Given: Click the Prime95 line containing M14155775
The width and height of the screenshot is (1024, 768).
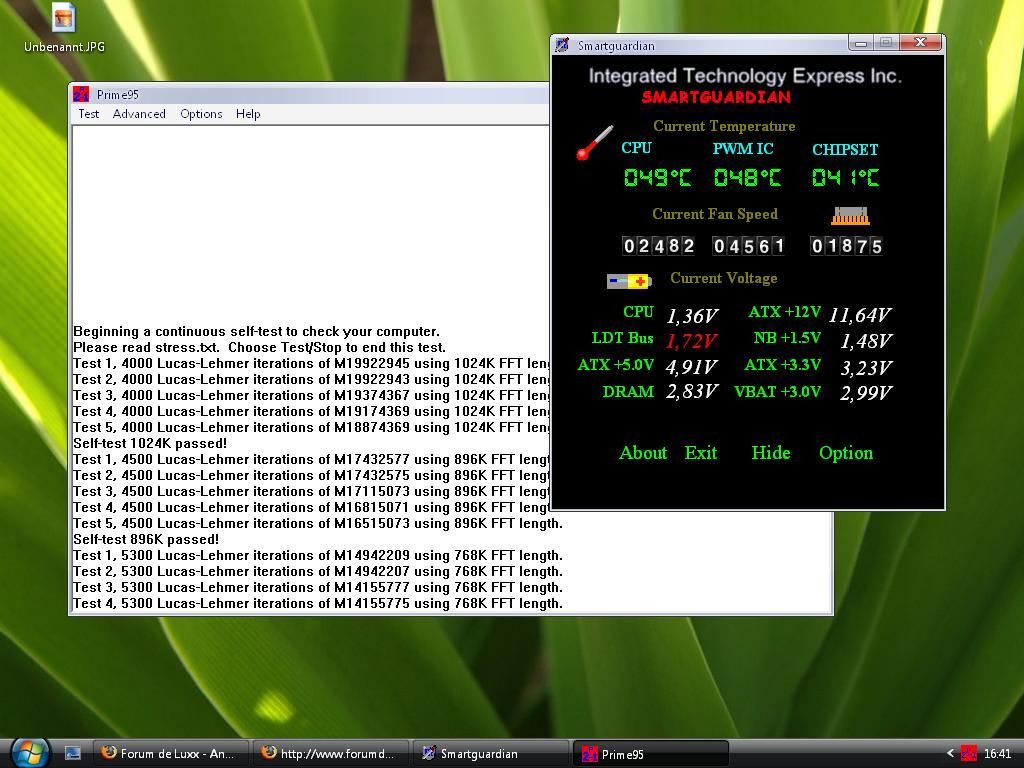Looking at the screenshot, I should click(318, 603).
